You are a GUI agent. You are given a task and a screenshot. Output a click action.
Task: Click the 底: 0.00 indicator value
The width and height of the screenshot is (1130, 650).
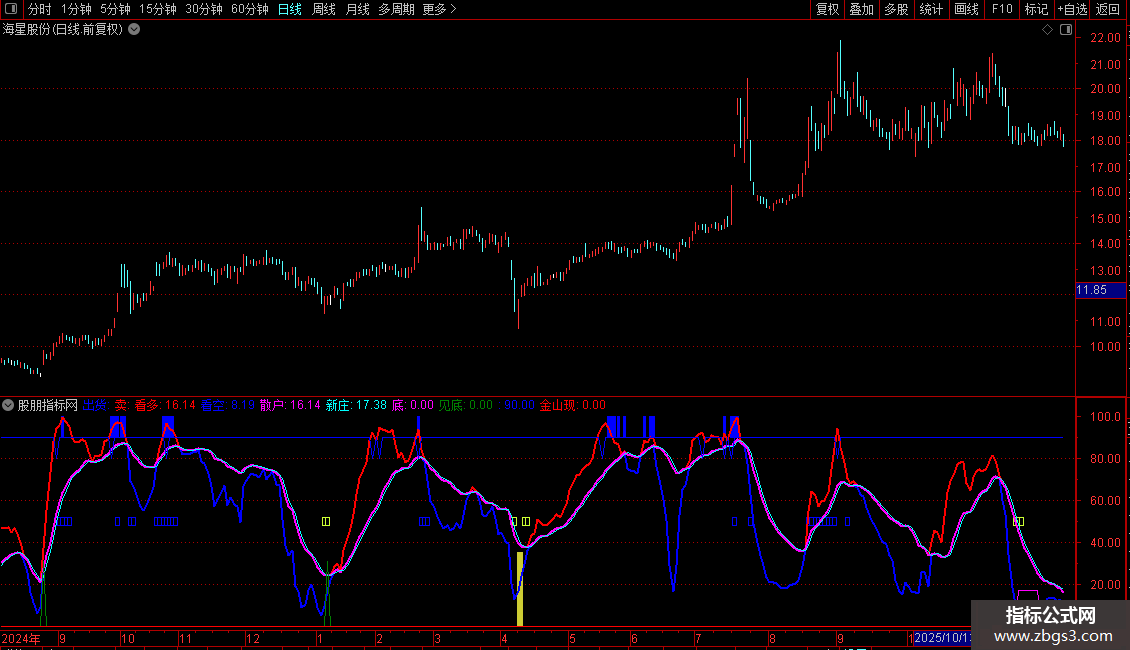[413, 405]
